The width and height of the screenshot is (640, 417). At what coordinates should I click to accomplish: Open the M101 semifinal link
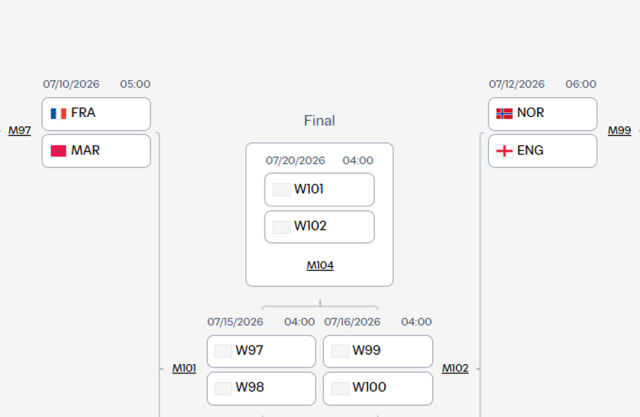tap(184, 368)
